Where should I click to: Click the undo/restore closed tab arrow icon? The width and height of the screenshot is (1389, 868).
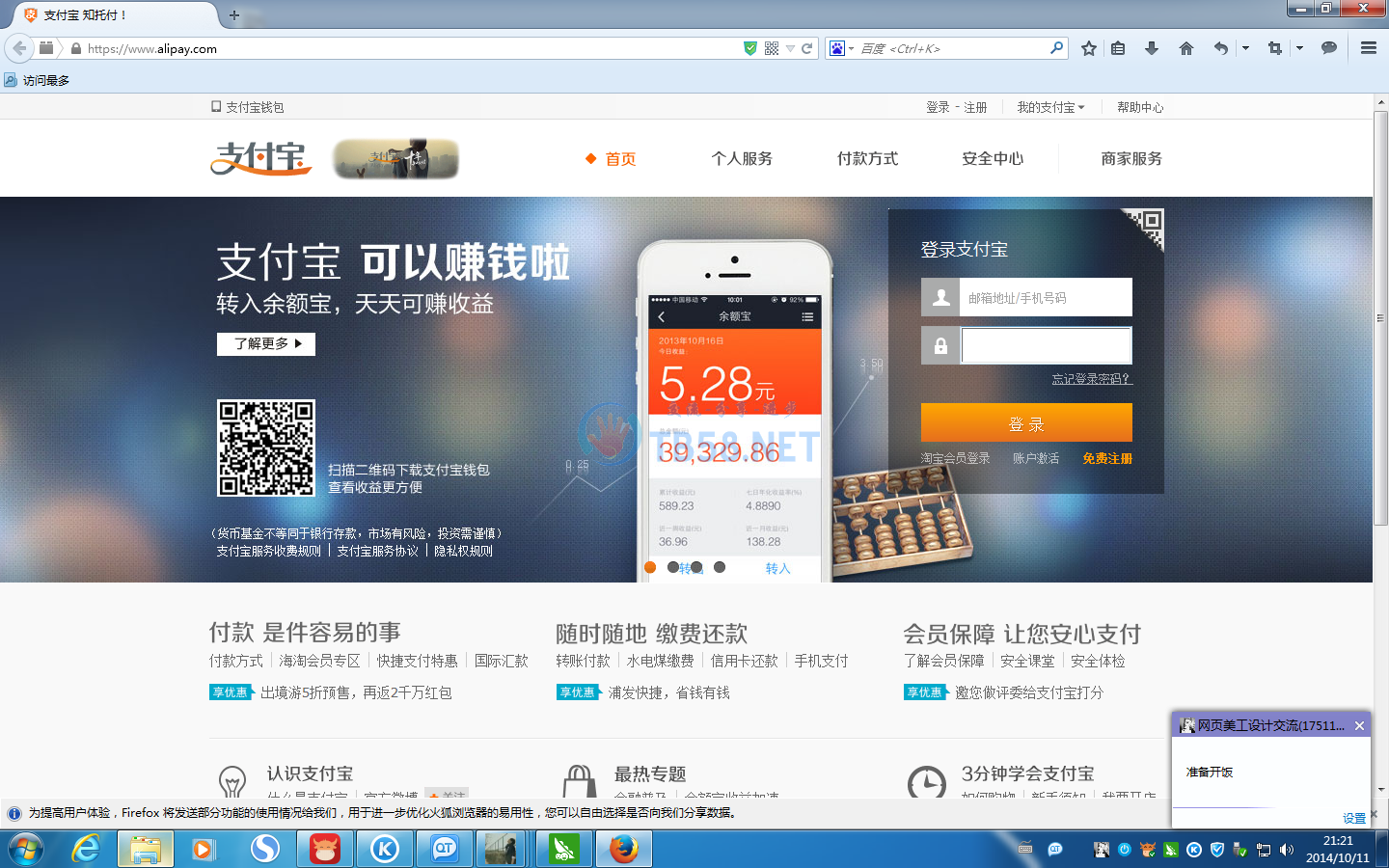pos(1221,48)
